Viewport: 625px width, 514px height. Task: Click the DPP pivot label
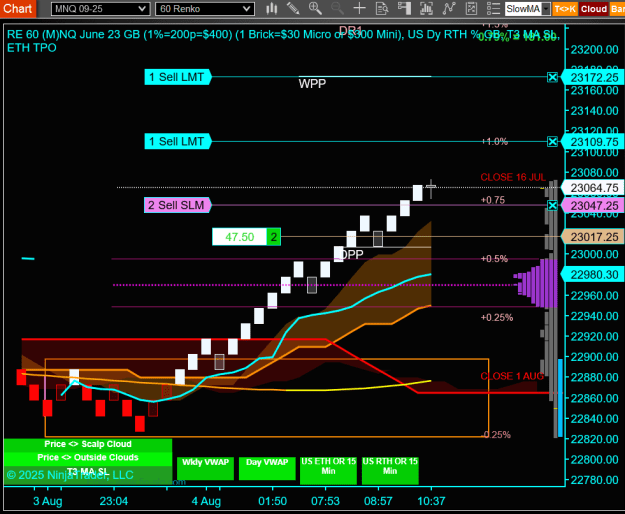pyautogui.click(x=352, y=254)
